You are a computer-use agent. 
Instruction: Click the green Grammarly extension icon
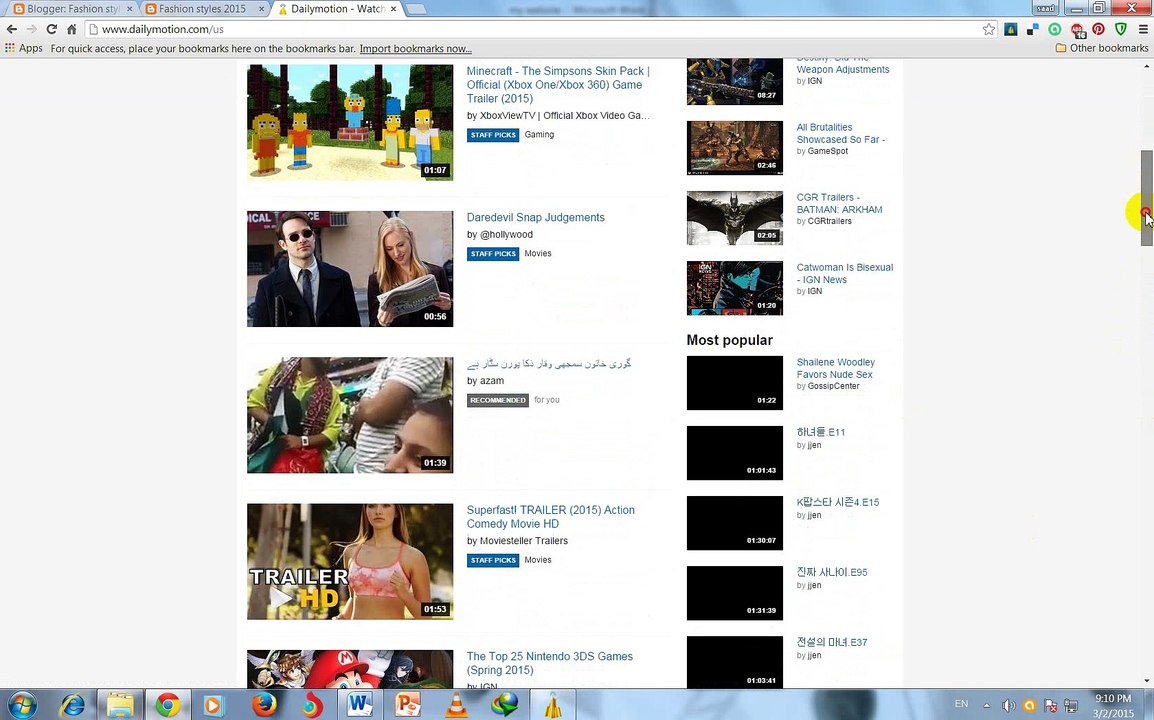(1055, 29)
